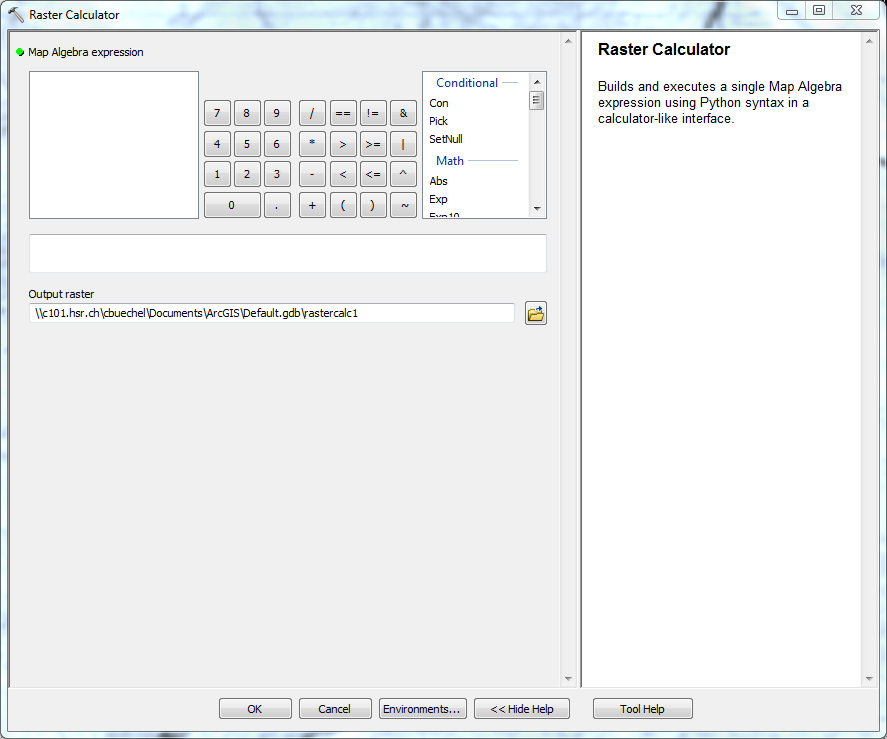887x739 pixels.
Task: Pick the Abs math function
Action: pos(439,181)
